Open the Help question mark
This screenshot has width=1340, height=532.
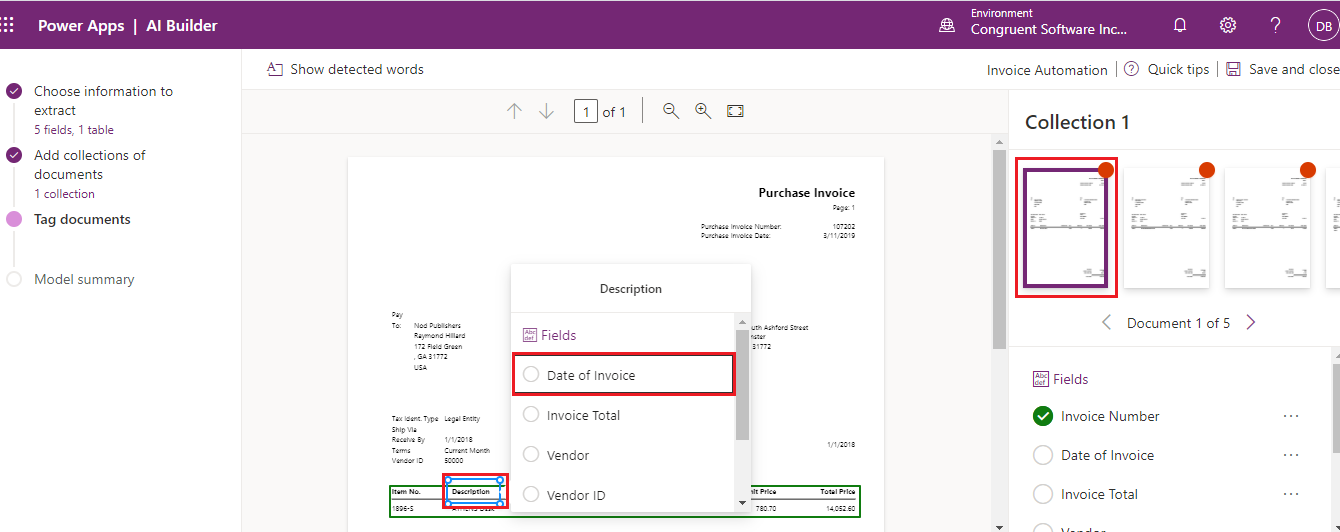coord(1276,26)
